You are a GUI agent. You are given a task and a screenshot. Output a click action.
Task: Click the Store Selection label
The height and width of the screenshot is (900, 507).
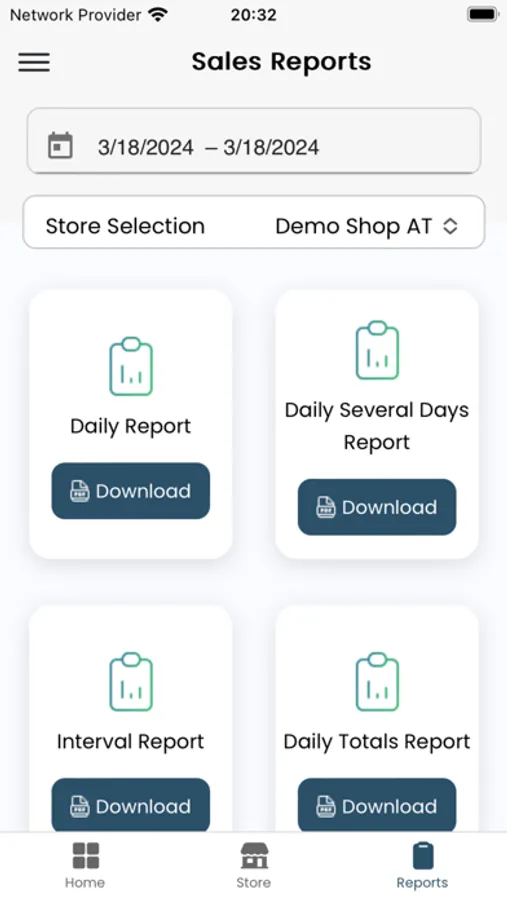click(x=125, y=226)
